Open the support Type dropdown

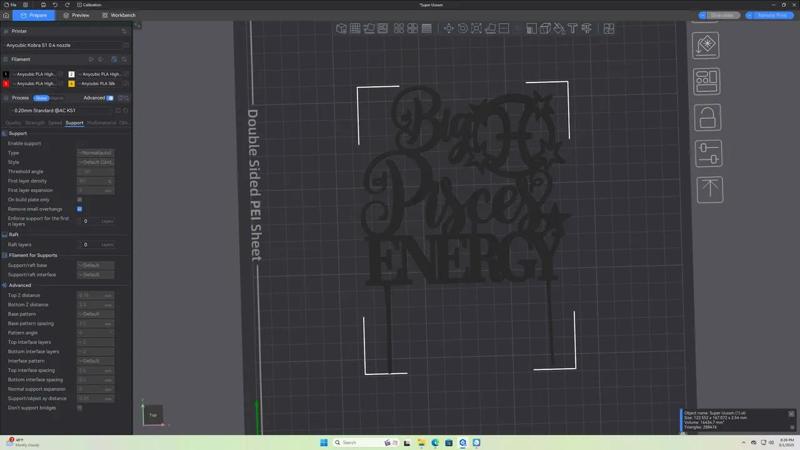pos(95,153)
